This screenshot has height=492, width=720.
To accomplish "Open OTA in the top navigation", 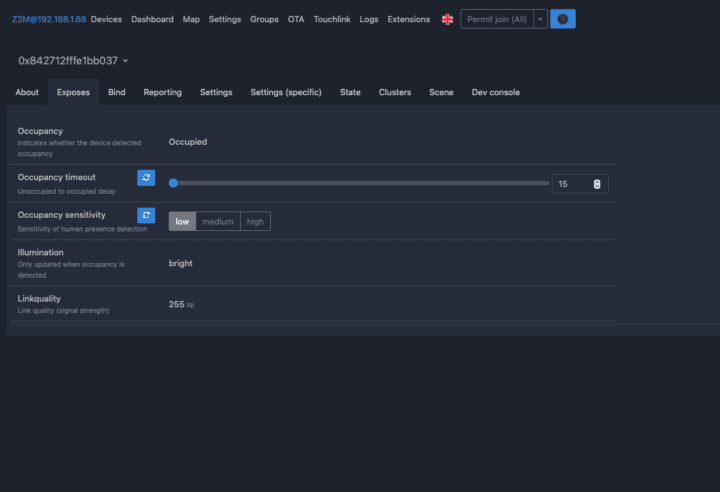I will 296,19.
